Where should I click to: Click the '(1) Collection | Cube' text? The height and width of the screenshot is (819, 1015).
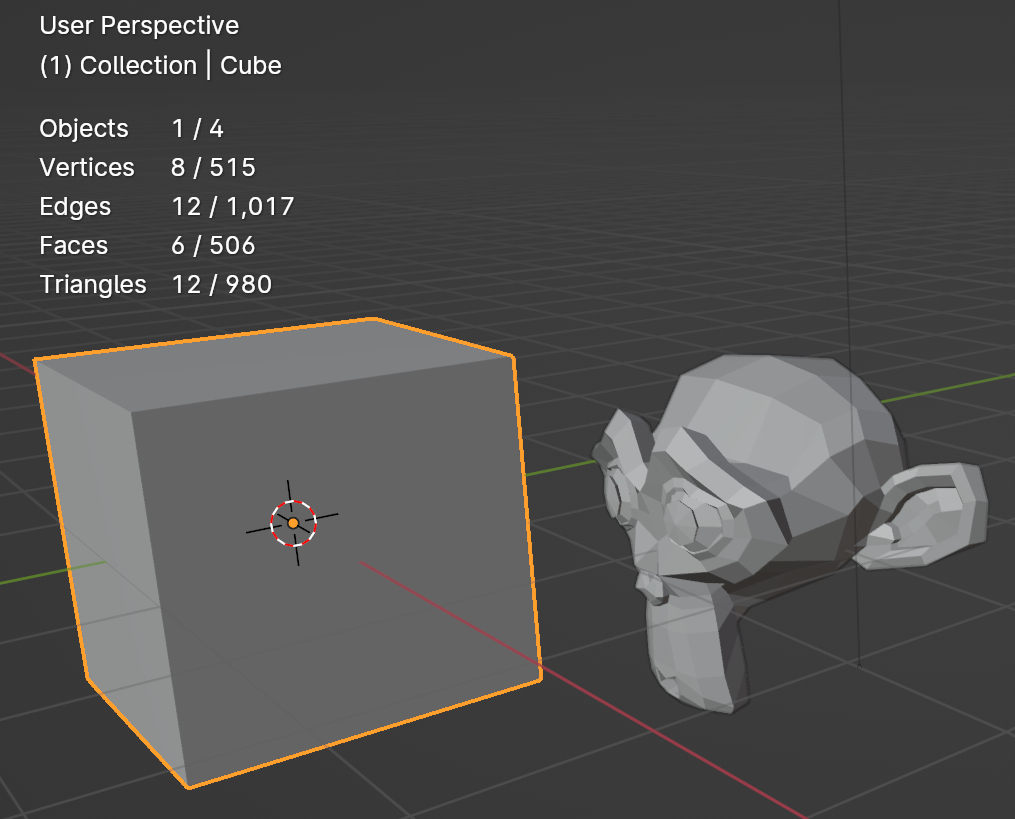(x=161, y=65)
